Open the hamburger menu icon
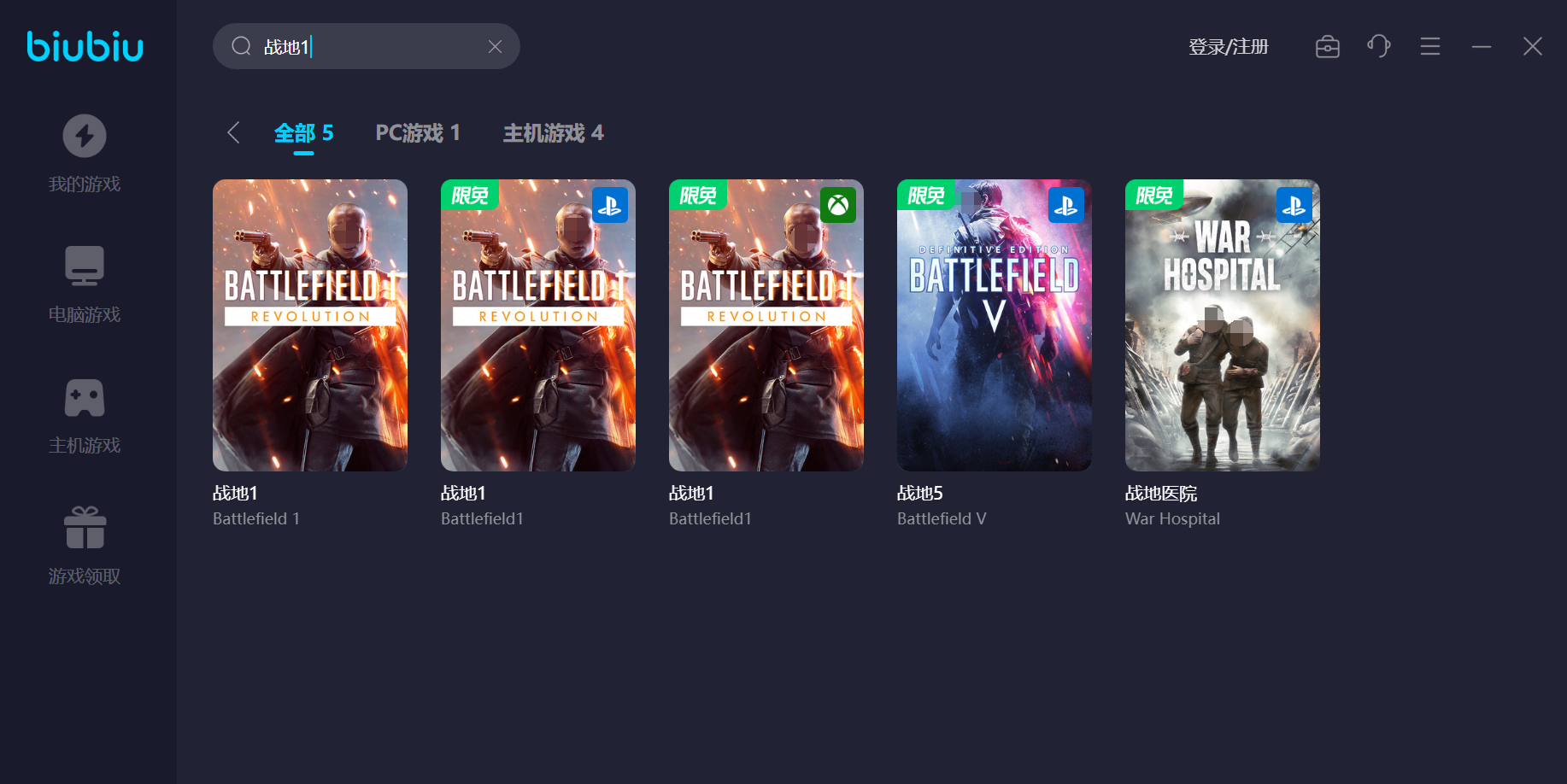 [1430, 46]
